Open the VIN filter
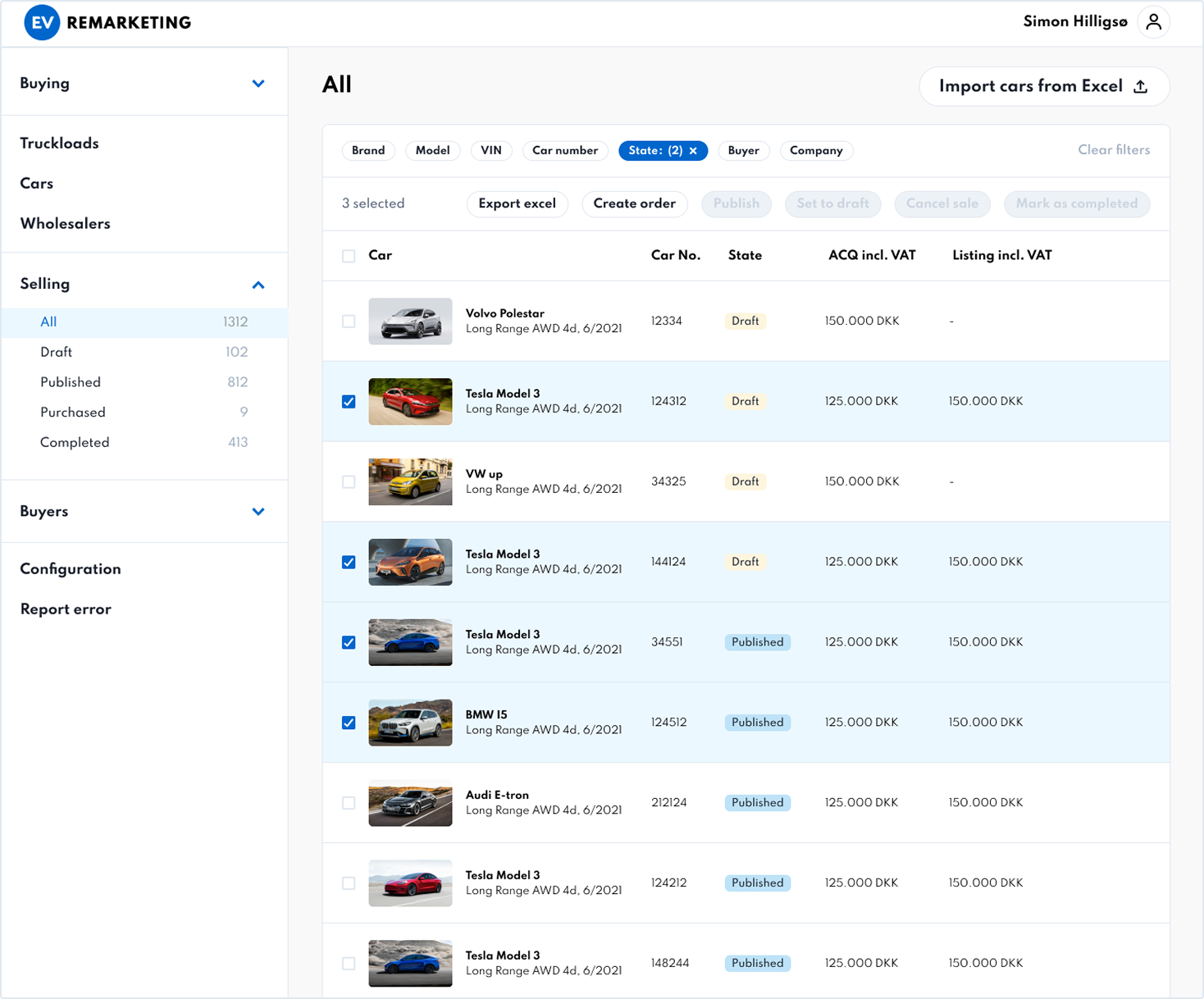The height and width of the screenshot is (999, 1204). (491, 151)
